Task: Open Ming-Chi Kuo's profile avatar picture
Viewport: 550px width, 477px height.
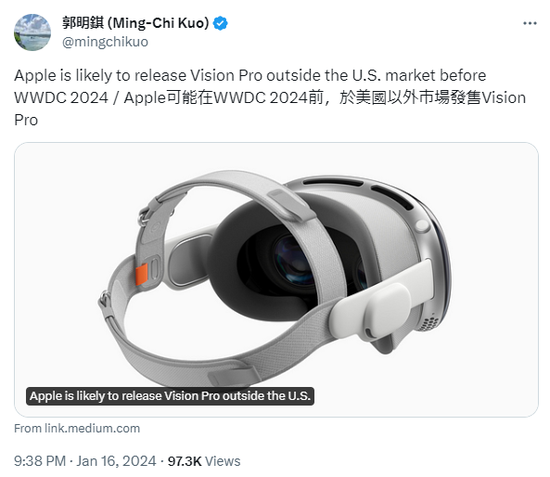Action: pyautogui.click(x=32, y=32)
